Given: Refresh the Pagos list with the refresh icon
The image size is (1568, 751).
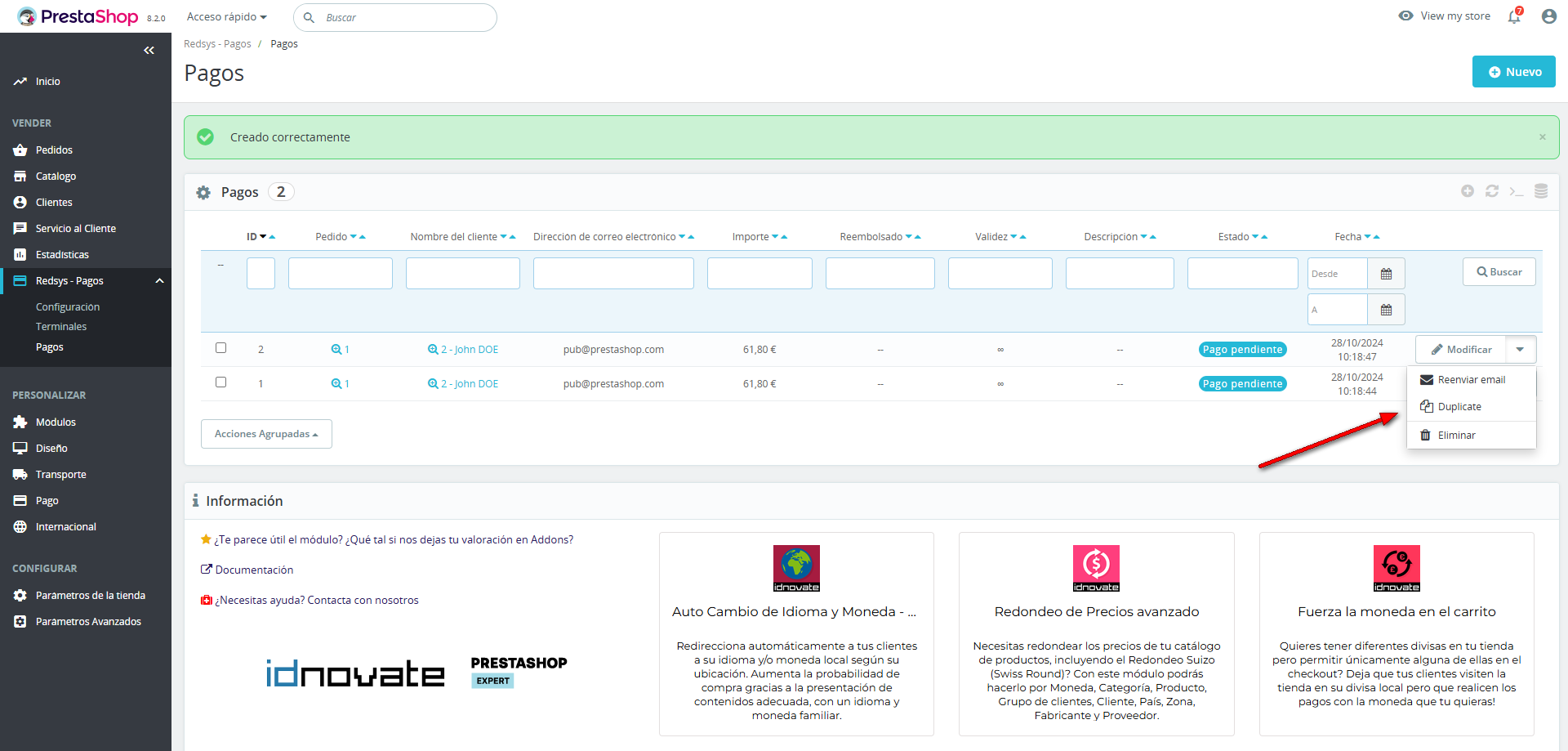Looking at the screenshot, I should click(1492, 191).
